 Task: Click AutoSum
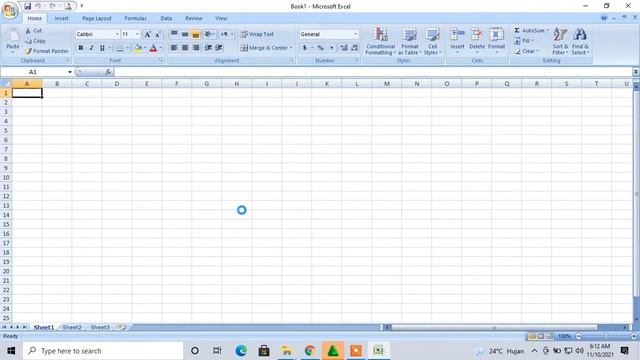[x=529, y=31]
